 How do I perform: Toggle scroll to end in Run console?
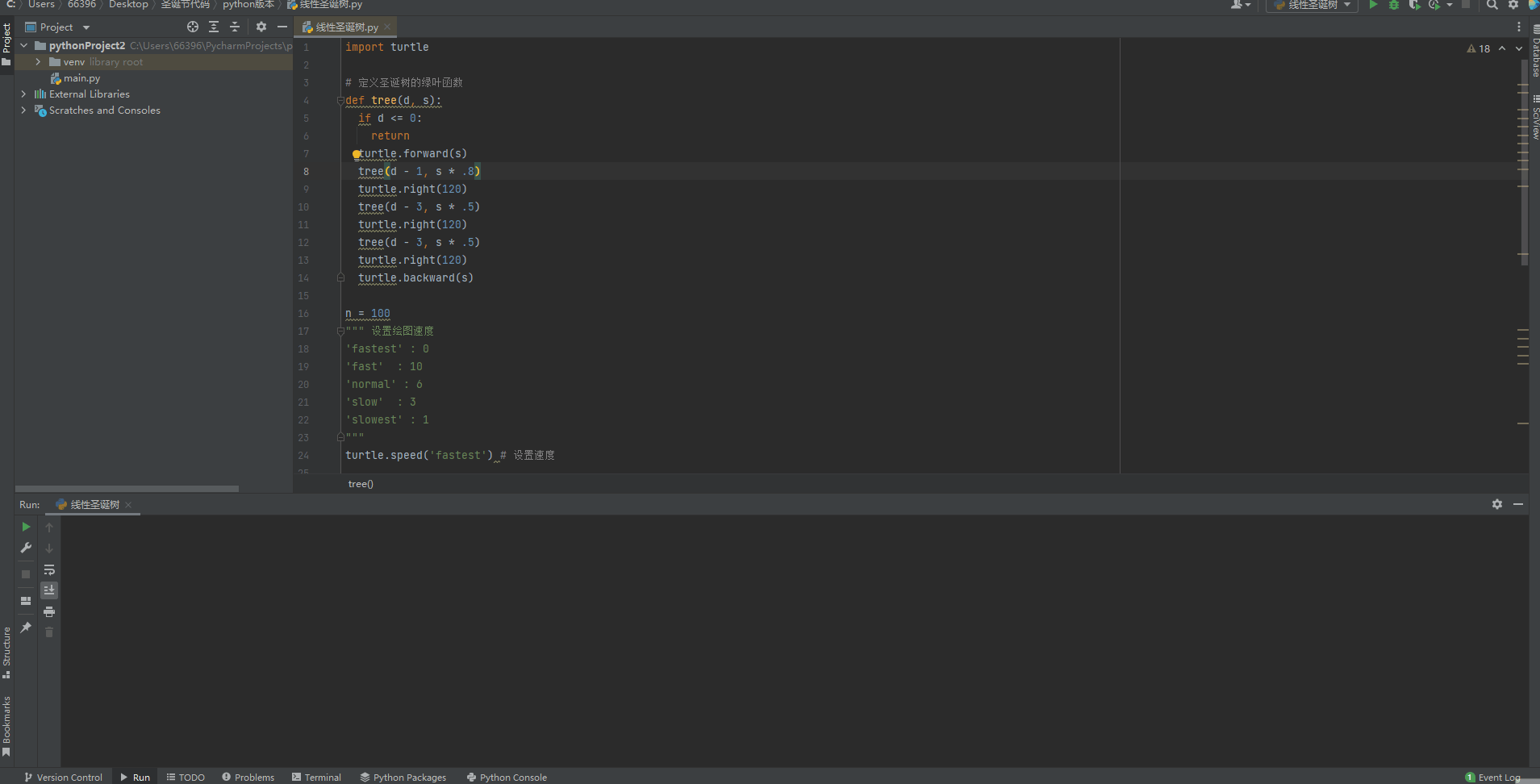click(49, 590)
